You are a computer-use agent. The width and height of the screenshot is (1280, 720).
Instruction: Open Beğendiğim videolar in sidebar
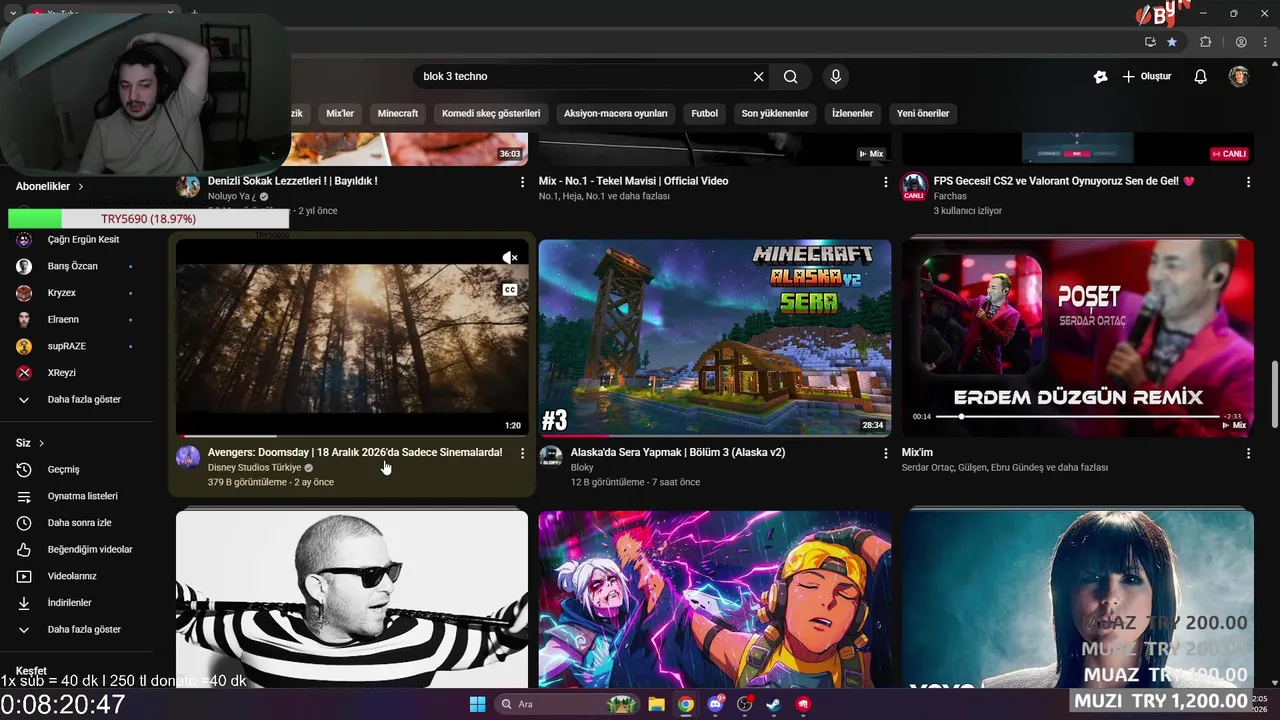point(76,549)
